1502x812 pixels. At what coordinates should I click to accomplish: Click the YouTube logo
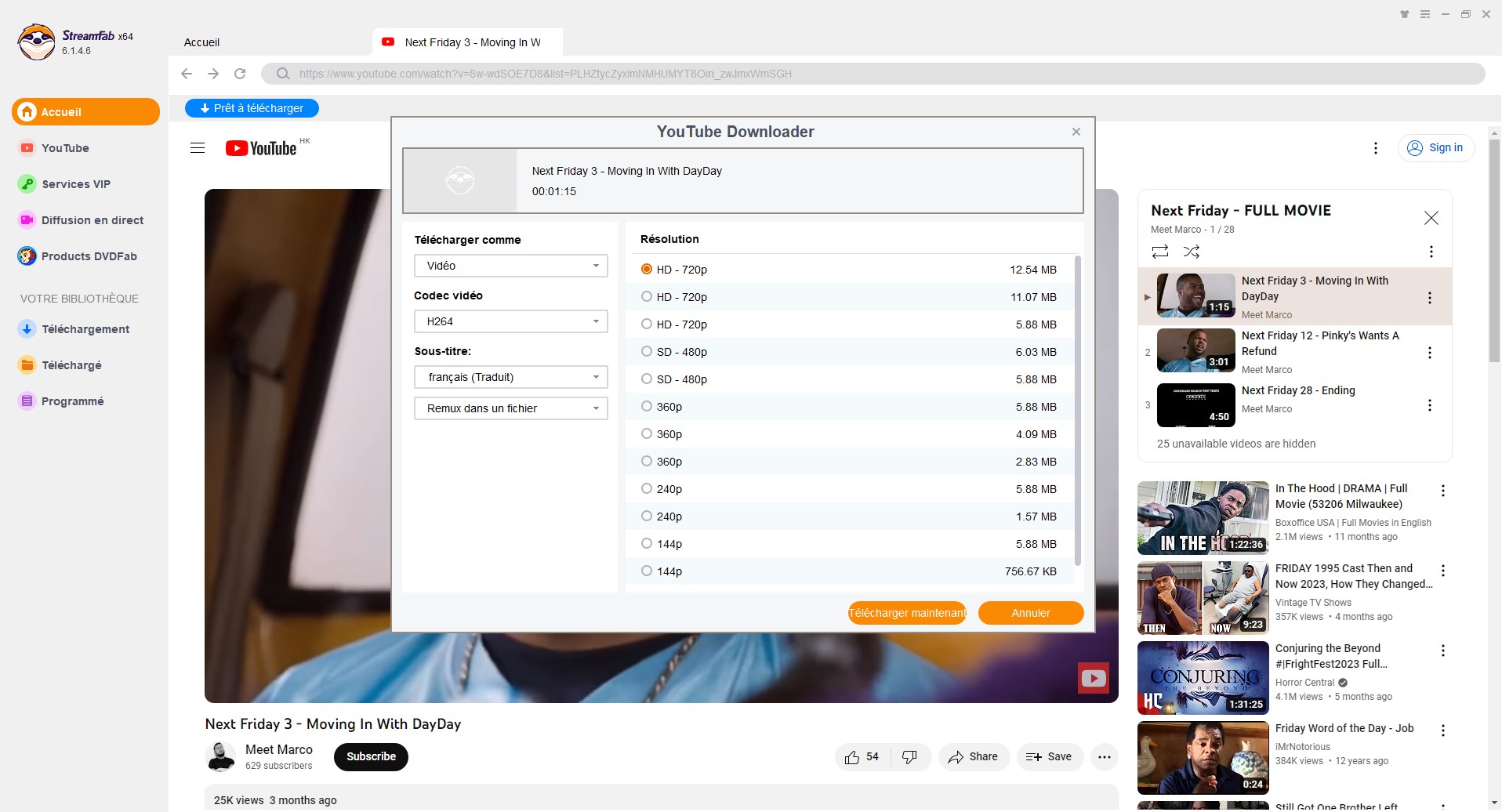click(x=261, y=148)
